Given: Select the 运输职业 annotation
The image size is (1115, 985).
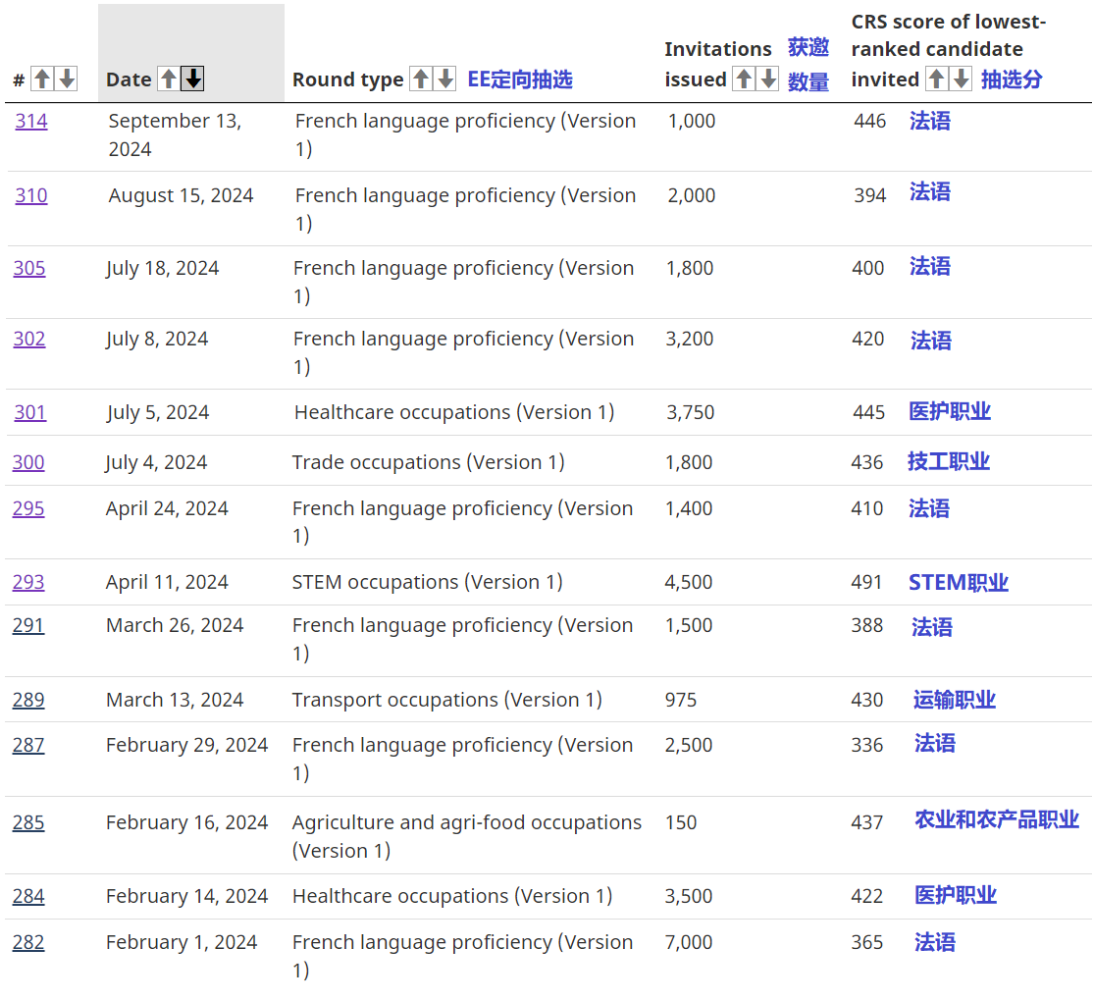Looking at the screenshot, I should (x=954, y=700).
